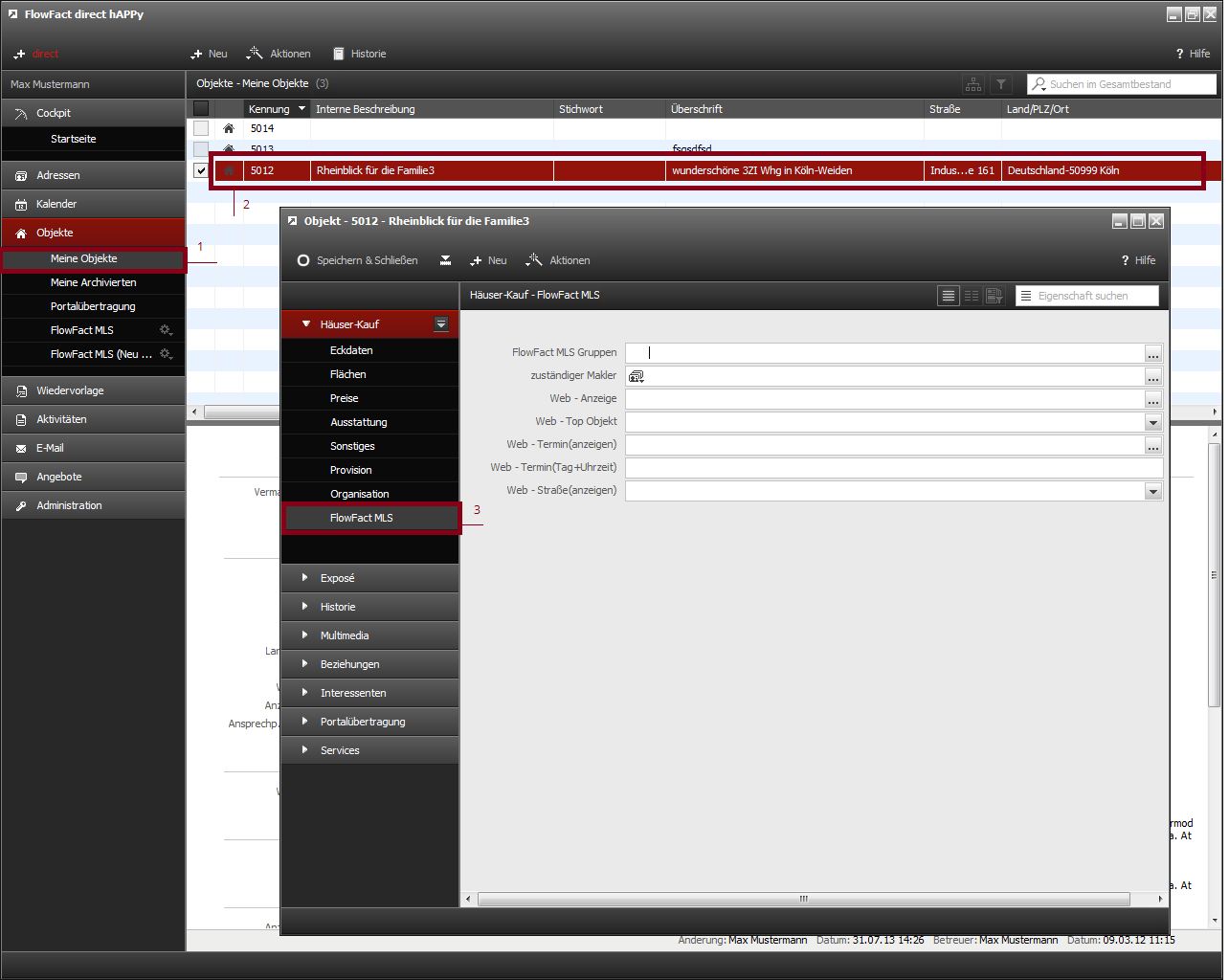Click Aktionen in Objekt window toolbar

point(558,260)
